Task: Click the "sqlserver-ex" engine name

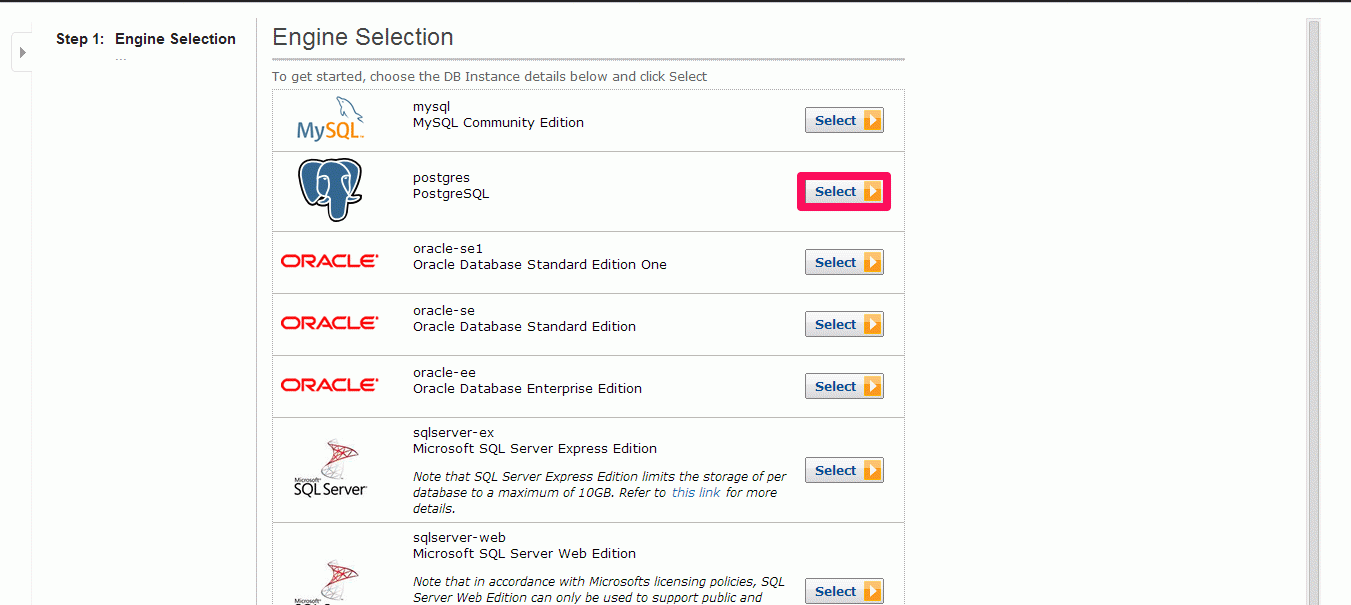Action: [x=453, y=432]
